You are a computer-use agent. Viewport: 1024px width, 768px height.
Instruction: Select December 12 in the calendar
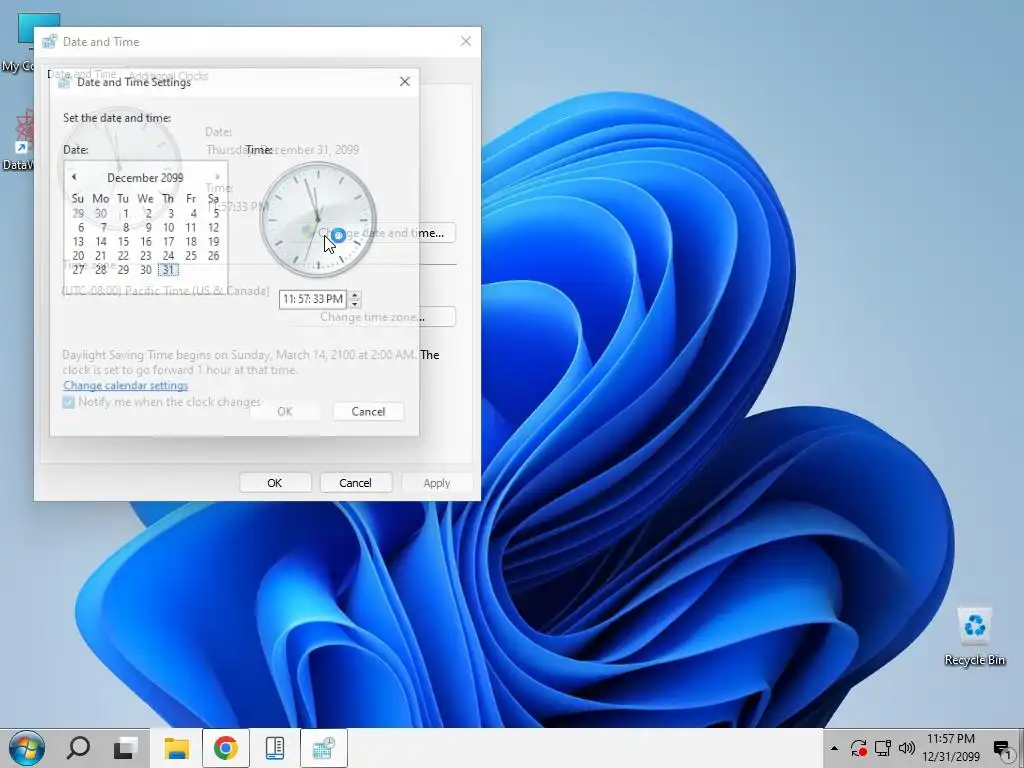coord(213,227)
